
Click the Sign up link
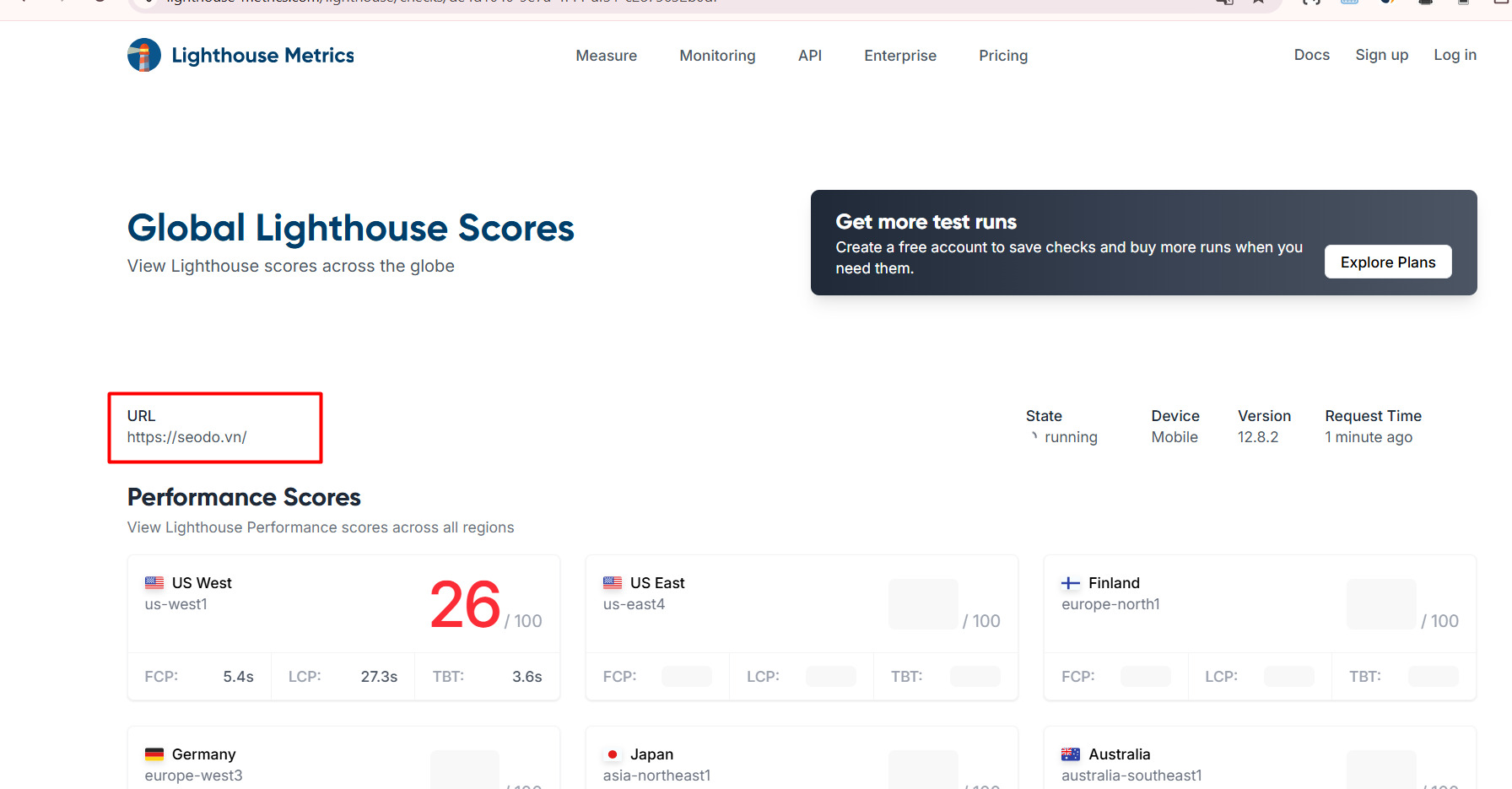click(x=1382, y=55)
